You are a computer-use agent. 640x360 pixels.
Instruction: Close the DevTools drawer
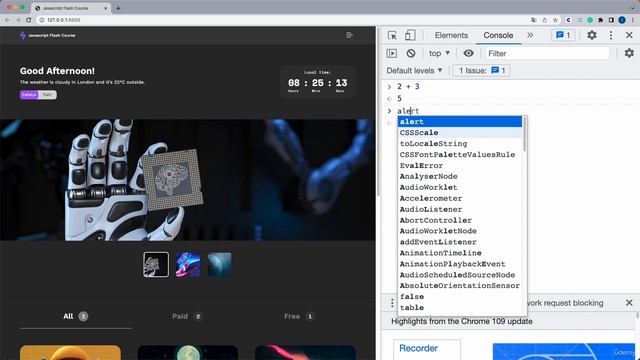pyautogui.click(x=629, y=303)
